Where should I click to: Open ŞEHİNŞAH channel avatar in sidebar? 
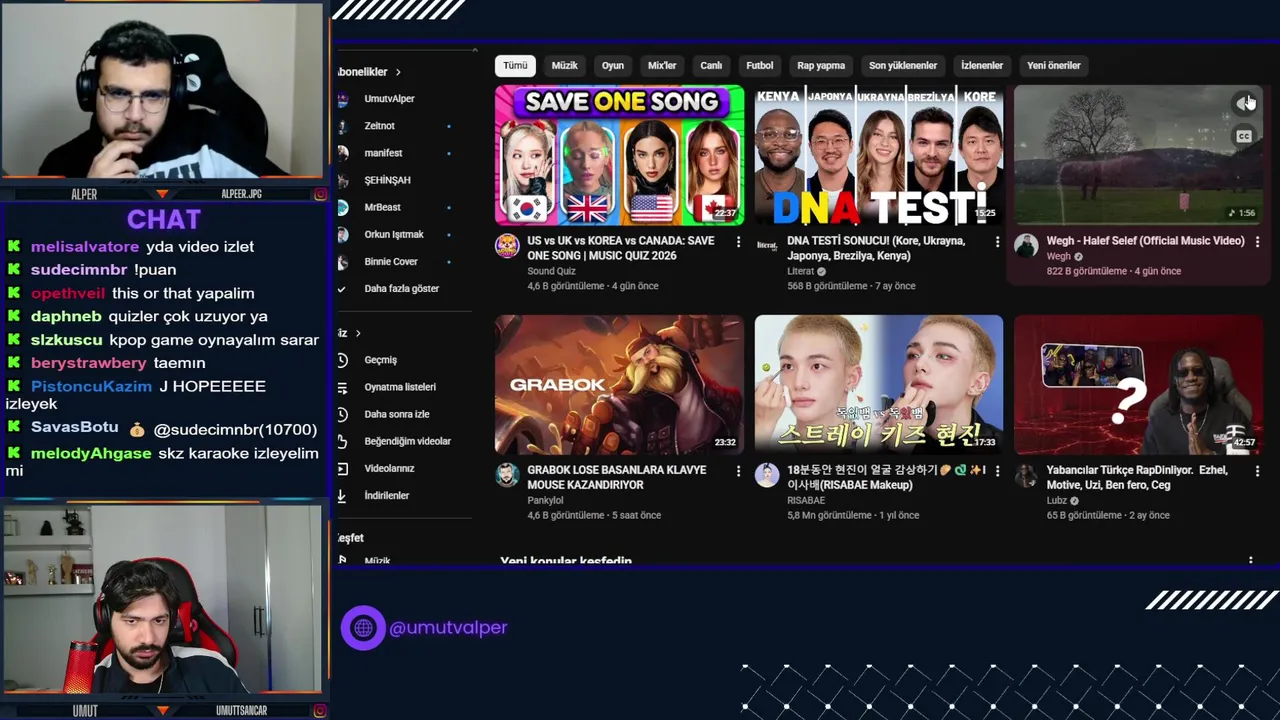(343, 180)
